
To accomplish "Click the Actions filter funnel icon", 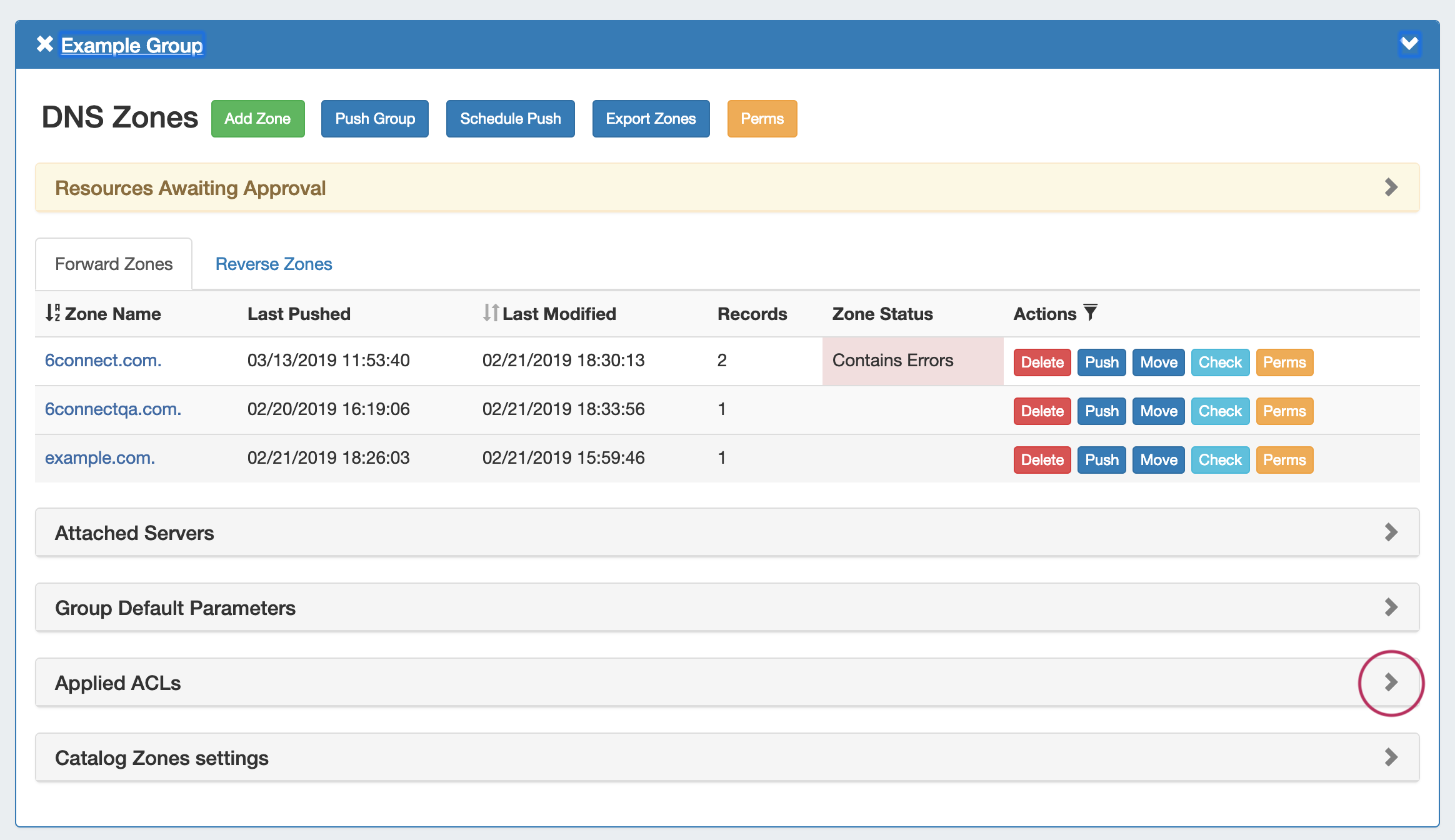I will point(1090,312).
